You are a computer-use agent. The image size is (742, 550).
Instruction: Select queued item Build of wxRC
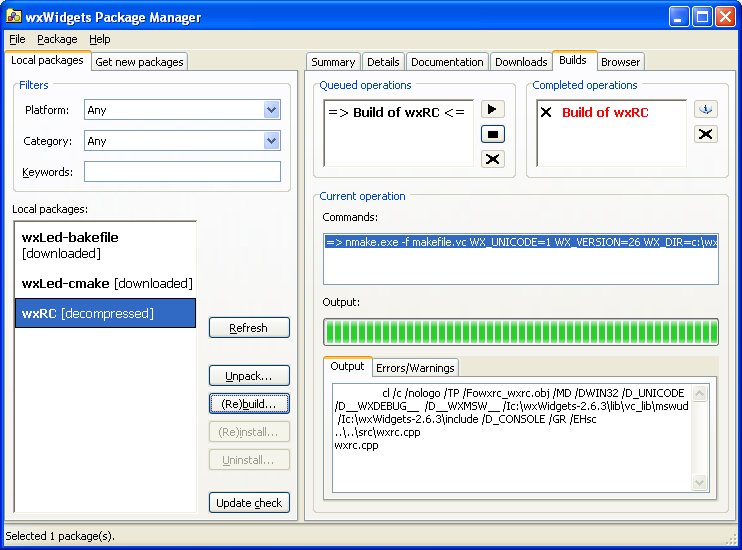tap(397, 112)
